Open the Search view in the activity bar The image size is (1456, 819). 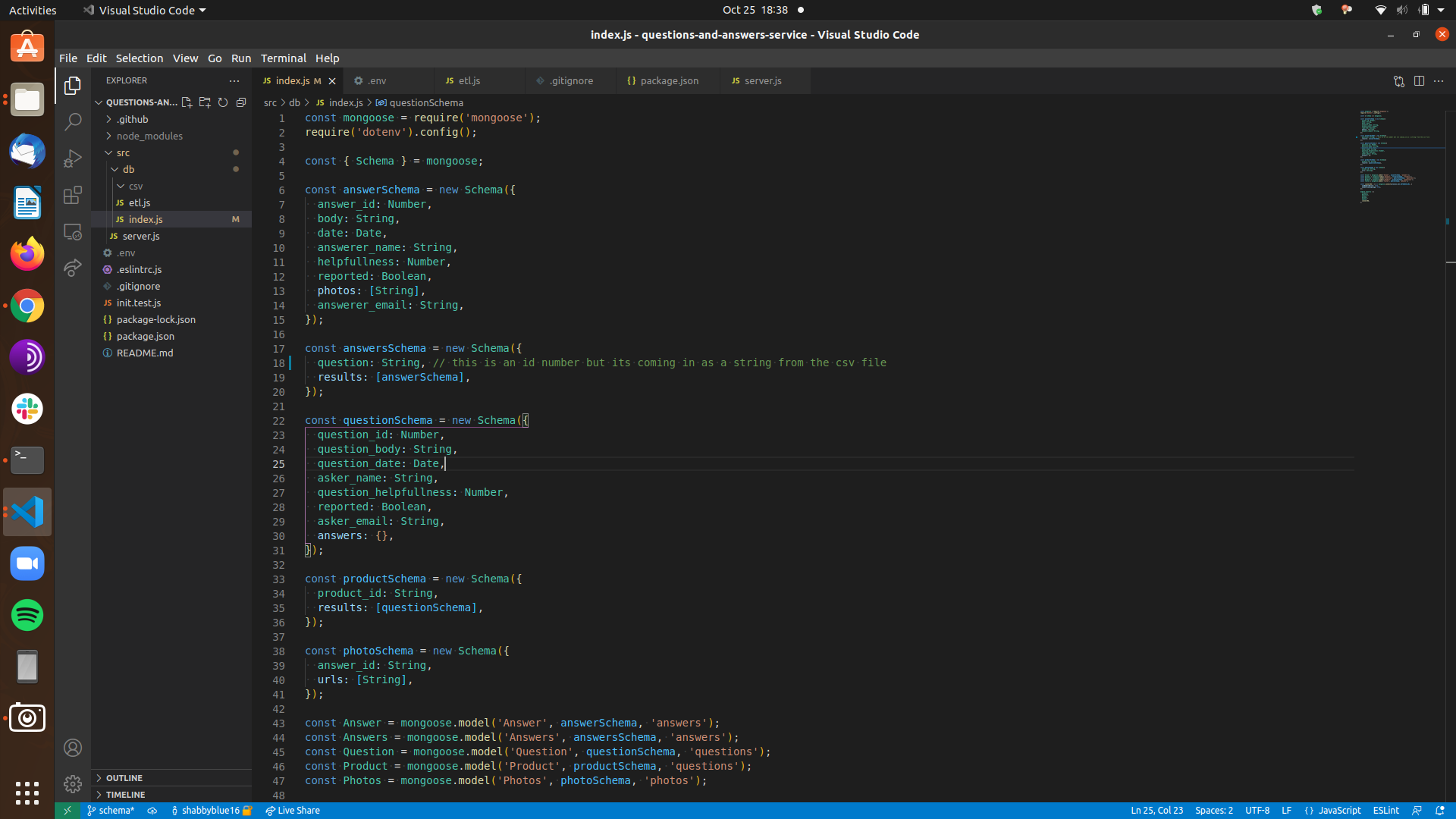tap(73, 121)
